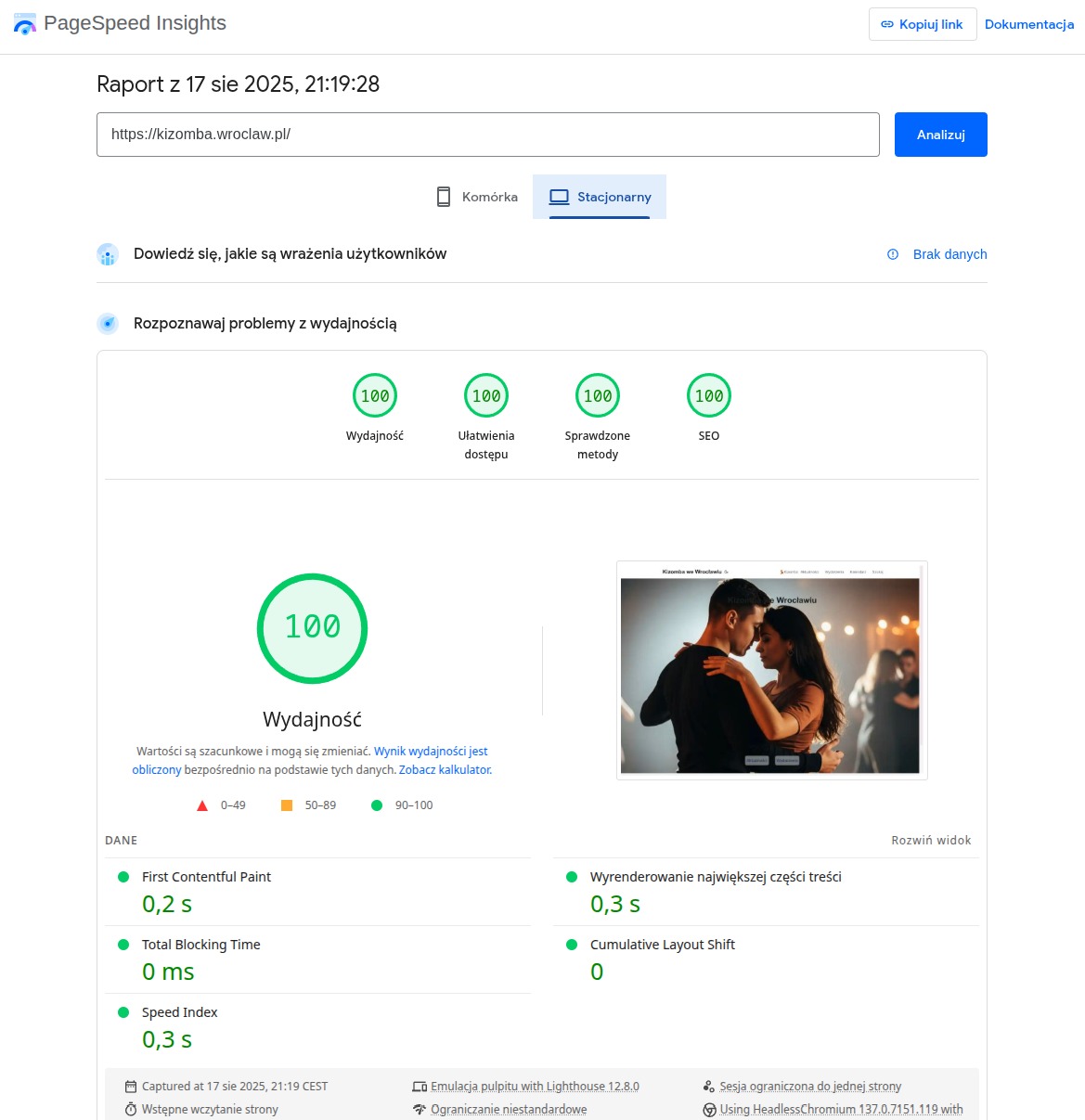Select the Stacjonarny tab
This screenshot has height=1120, width=1085.
click(x=600, y=197)
